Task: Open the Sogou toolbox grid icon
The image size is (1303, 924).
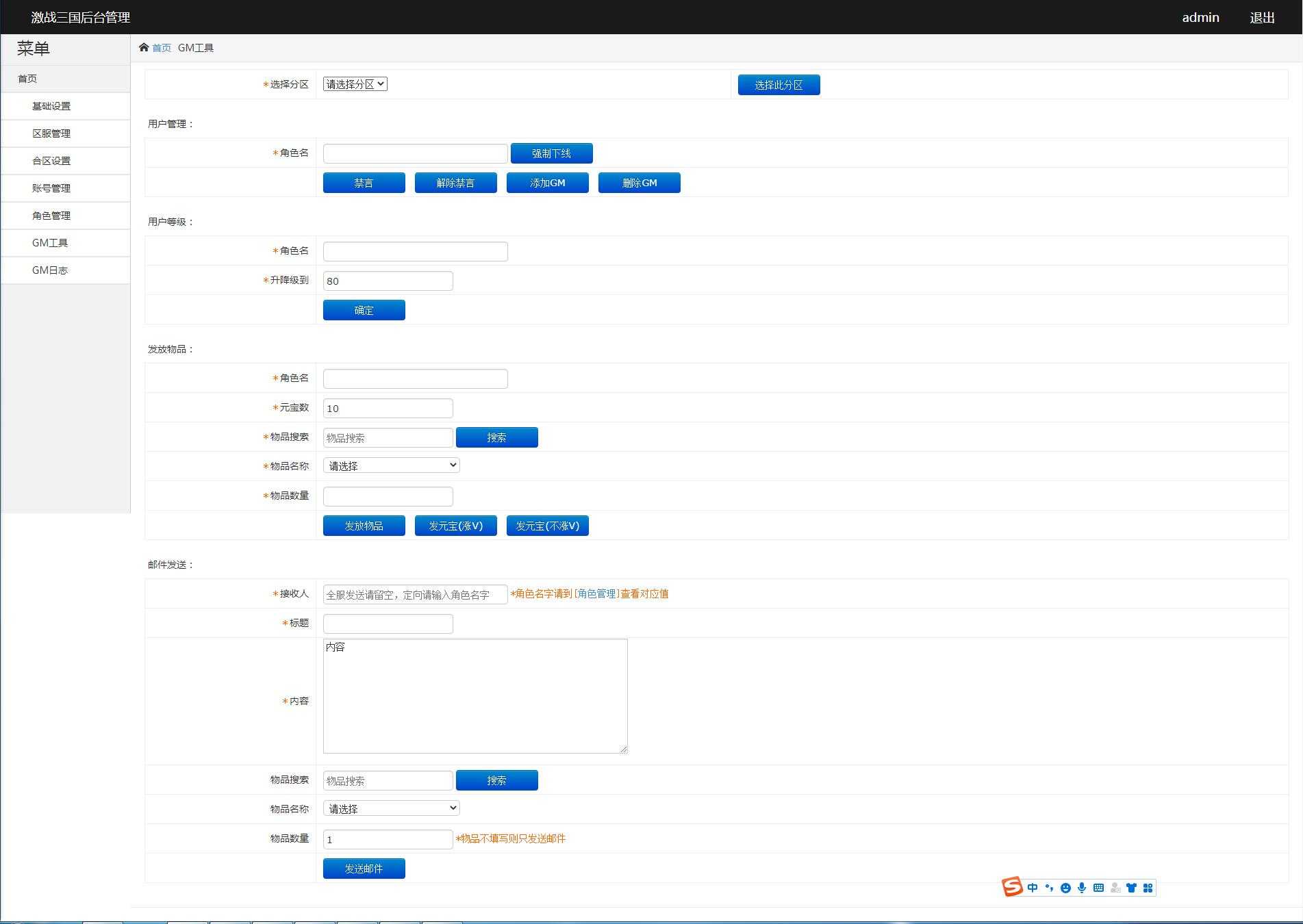Action: click(1148, 888)
